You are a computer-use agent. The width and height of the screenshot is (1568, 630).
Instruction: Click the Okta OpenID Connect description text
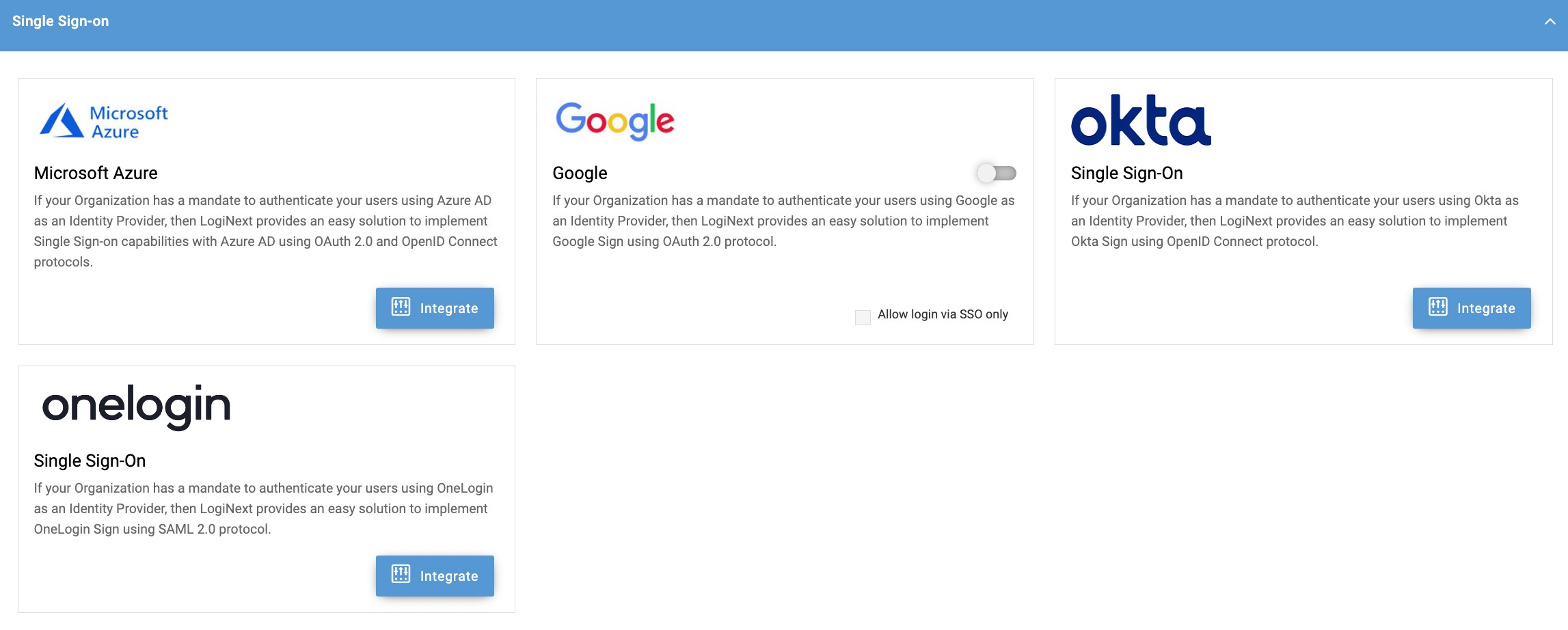click(x=1295, y=221)
